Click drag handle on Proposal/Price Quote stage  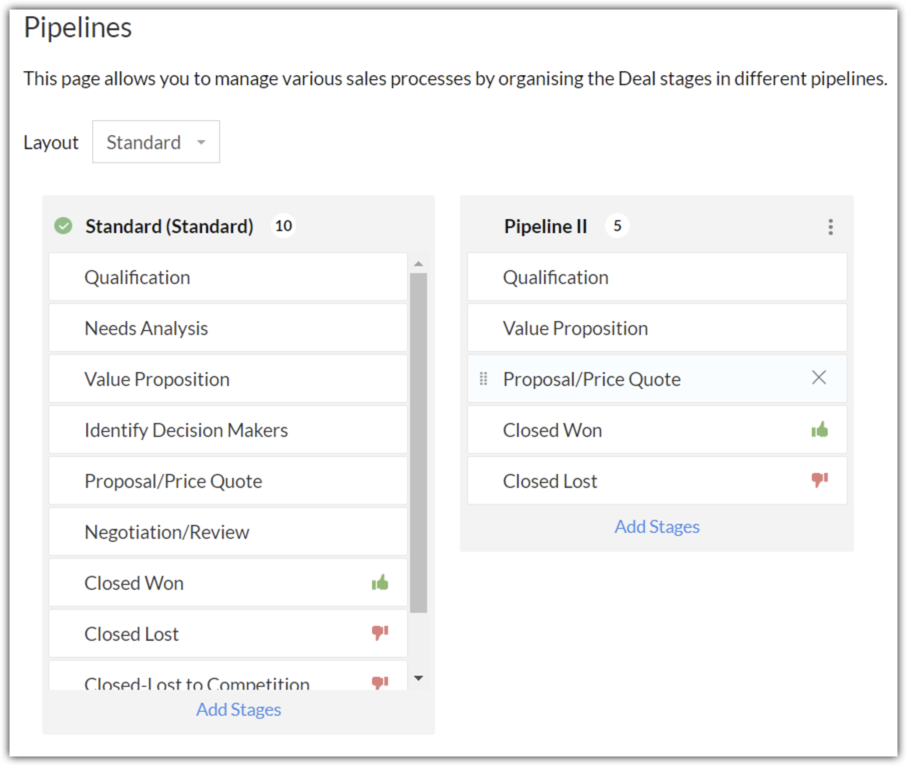[x=484, y=379]
